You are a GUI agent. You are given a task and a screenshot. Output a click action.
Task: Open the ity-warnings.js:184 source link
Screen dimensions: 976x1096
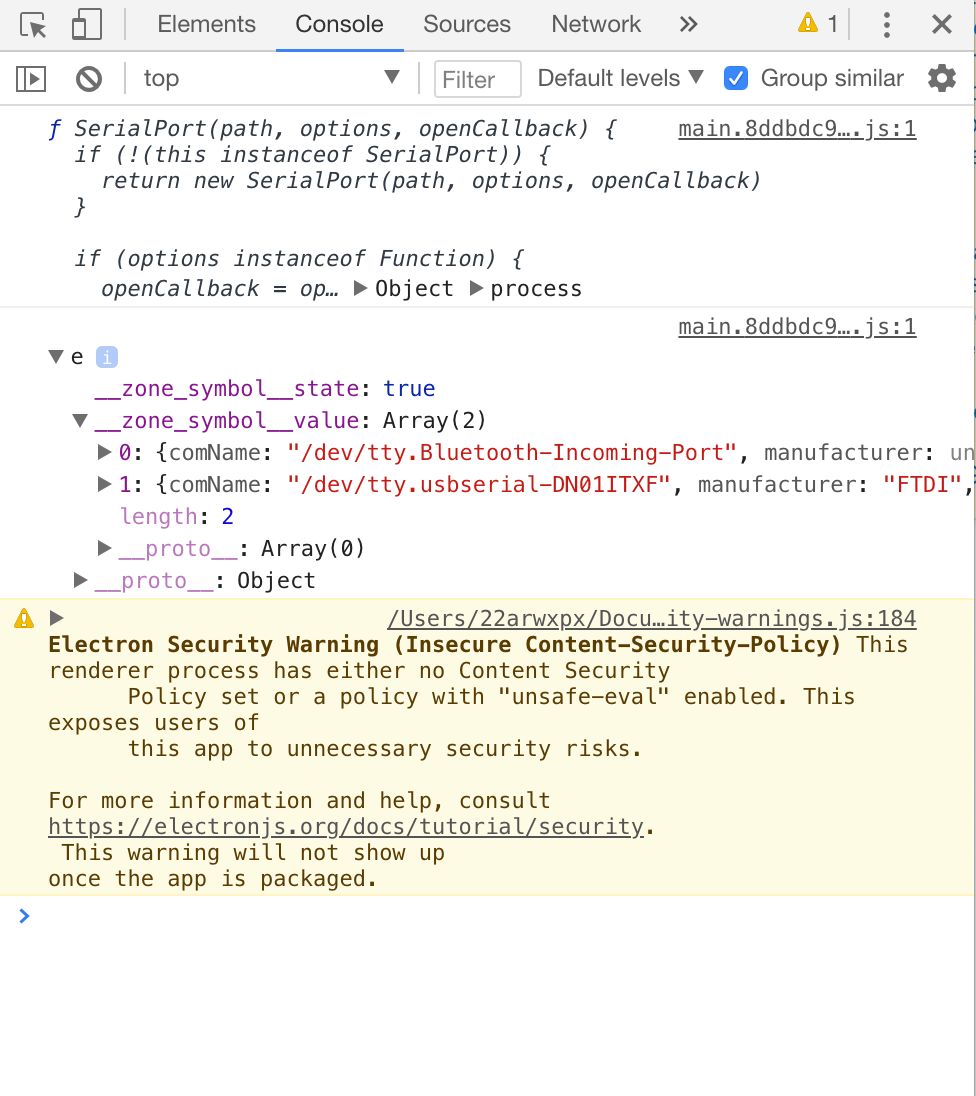(x=652, y=619)
